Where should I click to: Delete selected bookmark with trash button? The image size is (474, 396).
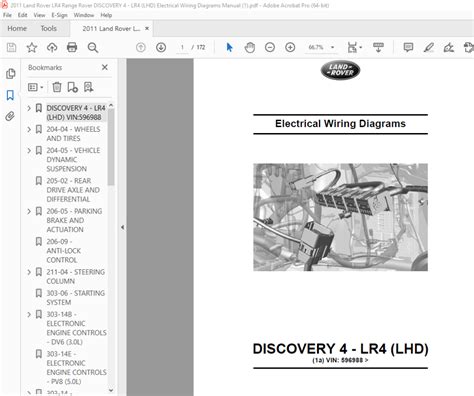pyautogui.click(x=57, y=87)
